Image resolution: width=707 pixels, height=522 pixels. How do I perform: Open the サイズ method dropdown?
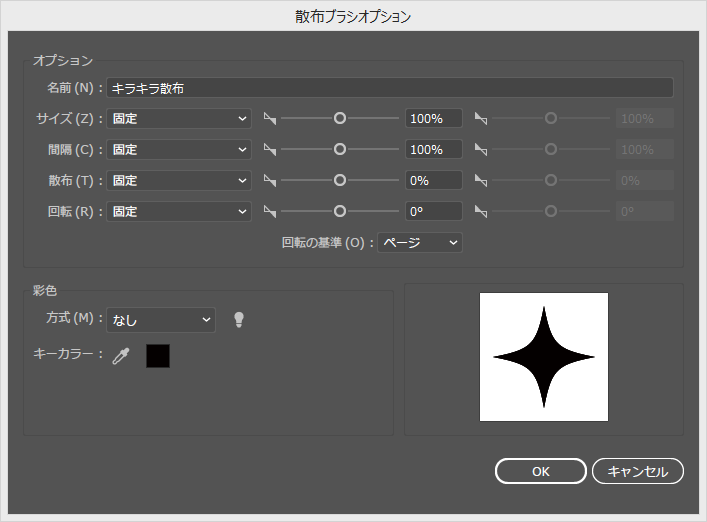tap(179, 119)
